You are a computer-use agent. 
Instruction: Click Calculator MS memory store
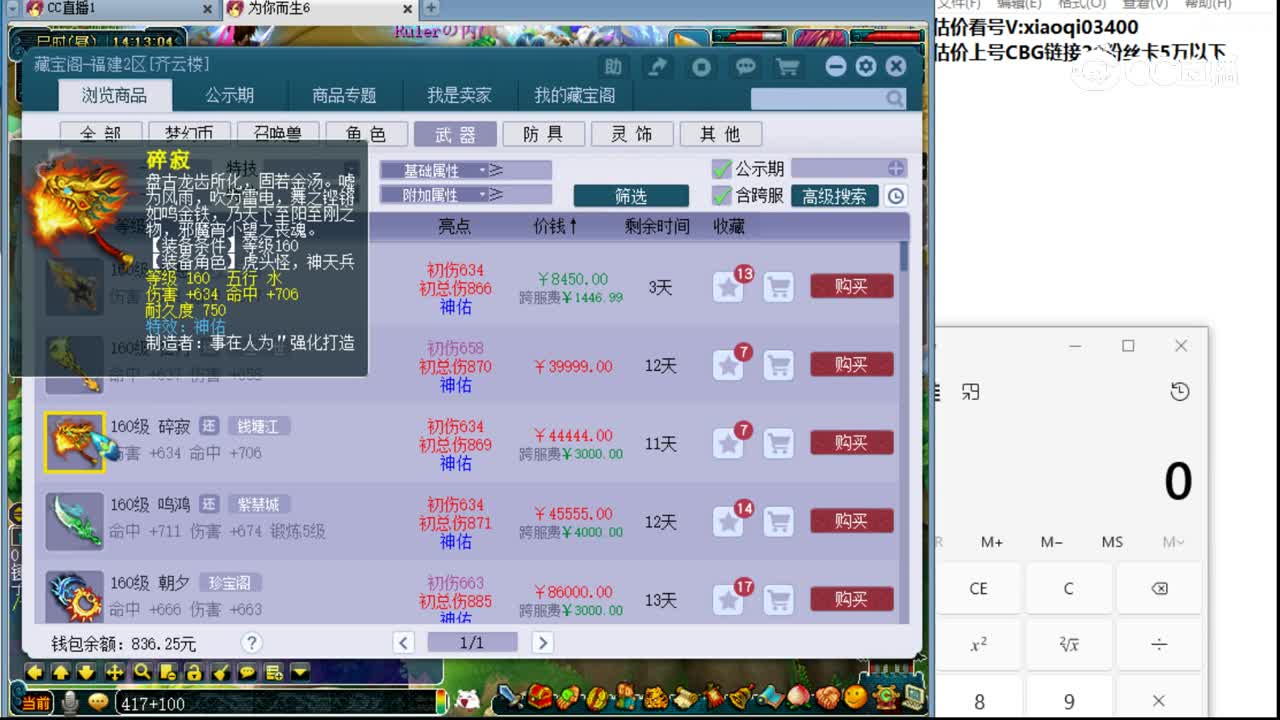[x=1112, y=542]
